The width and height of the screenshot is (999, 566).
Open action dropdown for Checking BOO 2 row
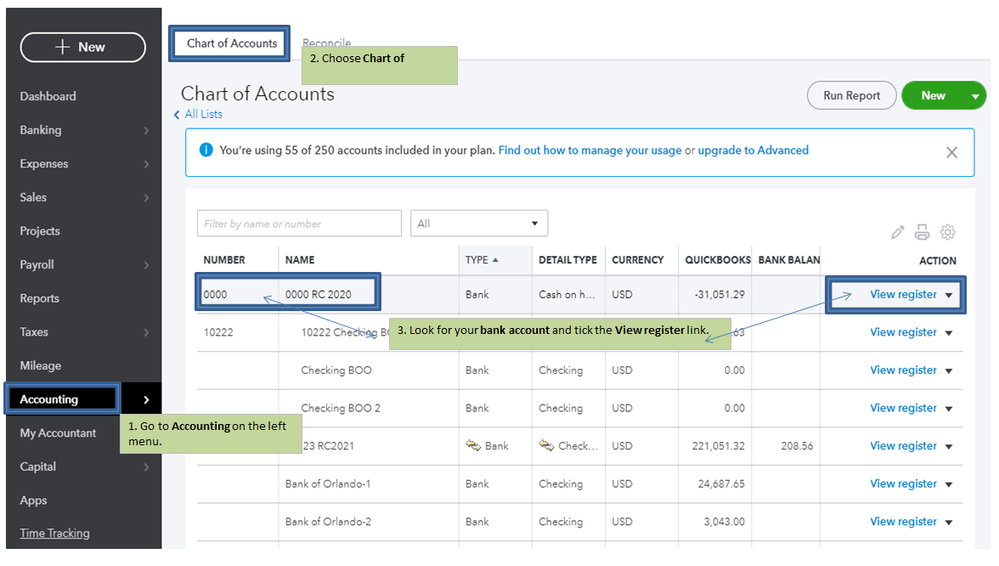point(949,409)
